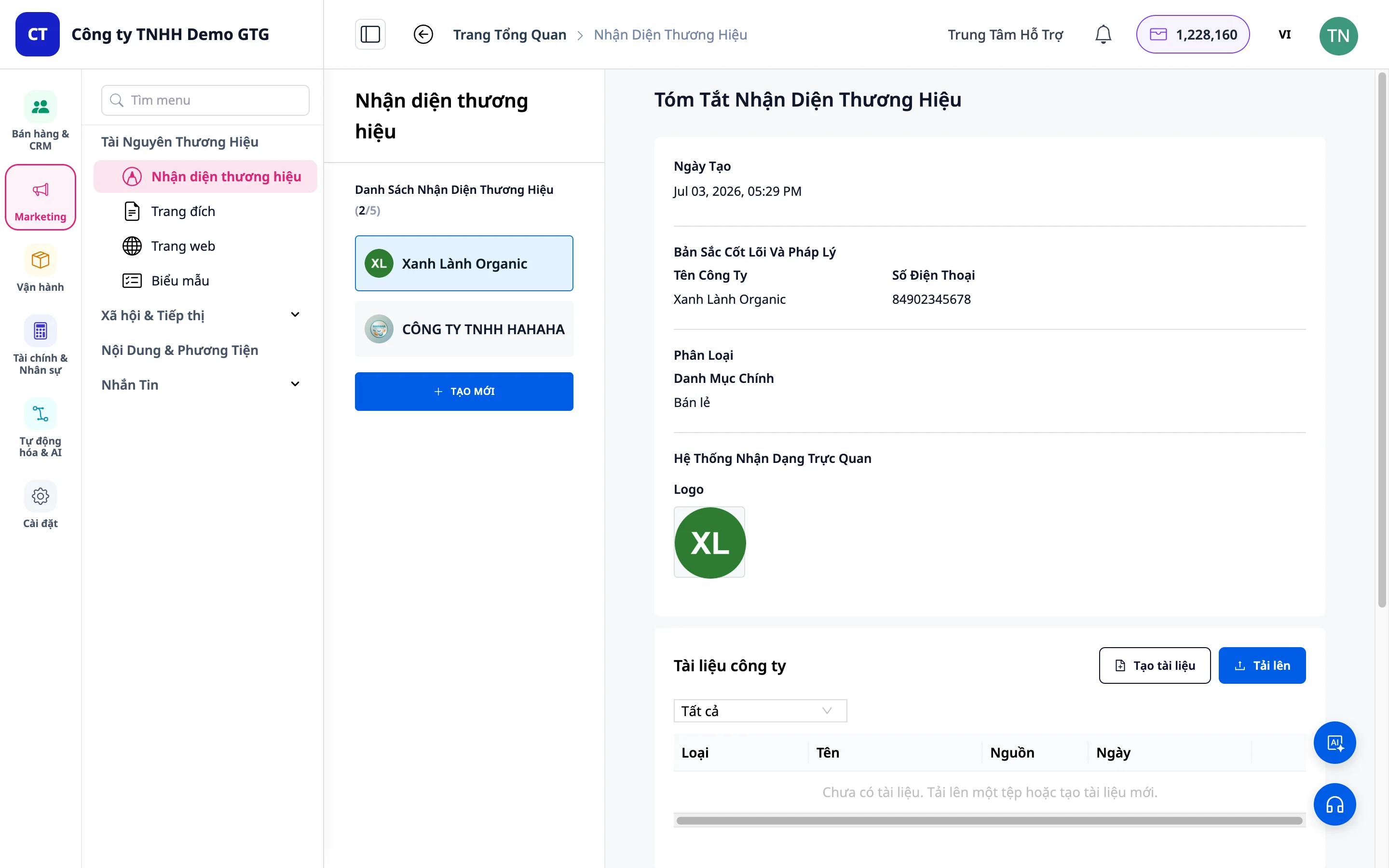Viewport: 1389px width, 868px height.
Task: Open the Bán hàng & CRM module
Action: [40, 121]
